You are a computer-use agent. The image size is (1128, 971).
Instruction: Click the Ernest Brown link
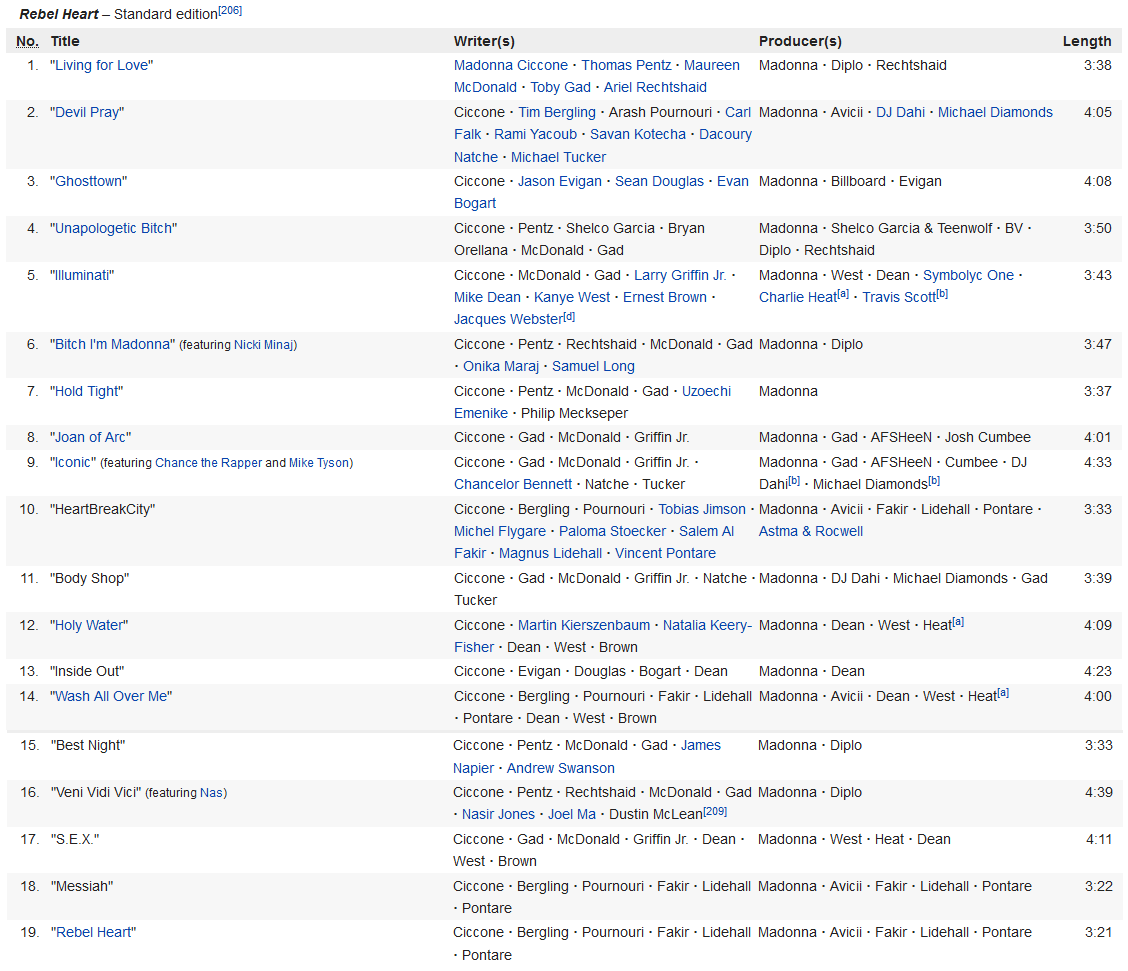tap(665, 297)
